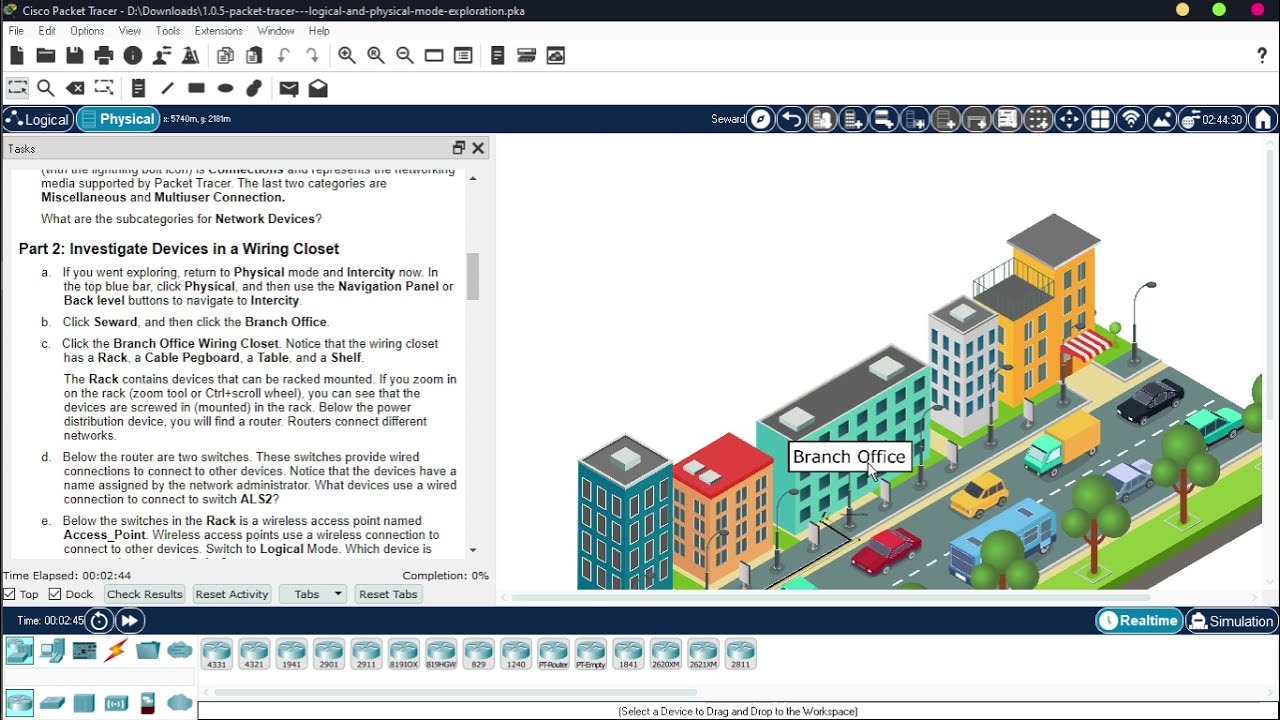This screenshot has height=720, width=1280.
Task: Draw a rectangle shape tool
Action: coord(196,88)
